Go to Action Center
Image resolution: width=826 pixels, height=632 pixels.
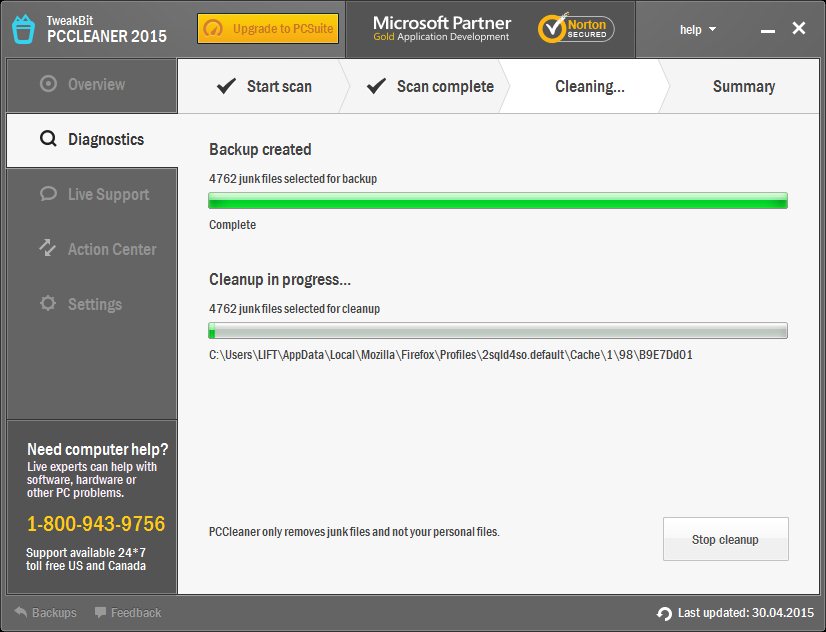[x=92, y=249]
